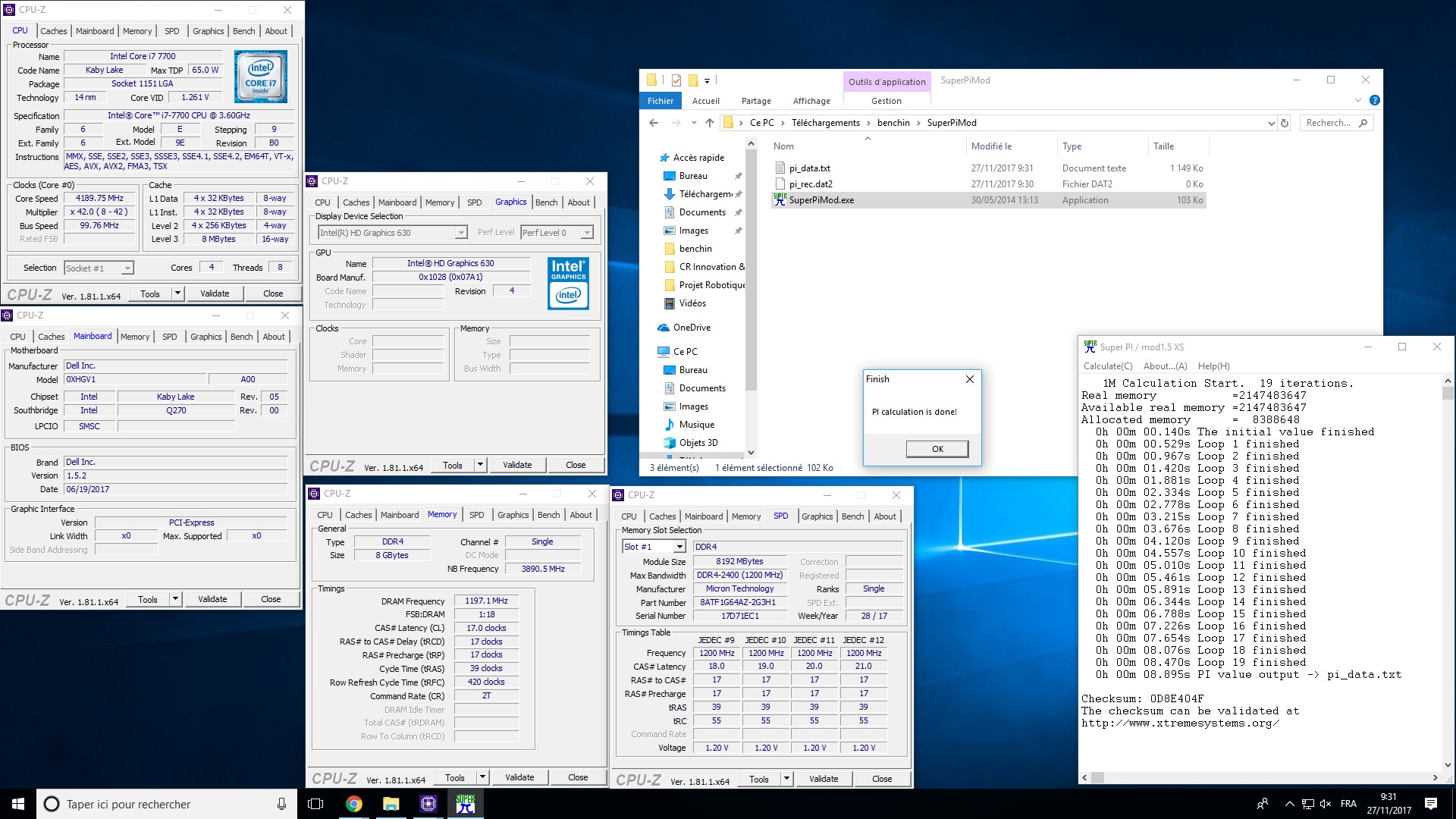Show hidden system tray icons
Image resolution: width=1456 pixels, height=819 pixels.
pos(1289,804)
